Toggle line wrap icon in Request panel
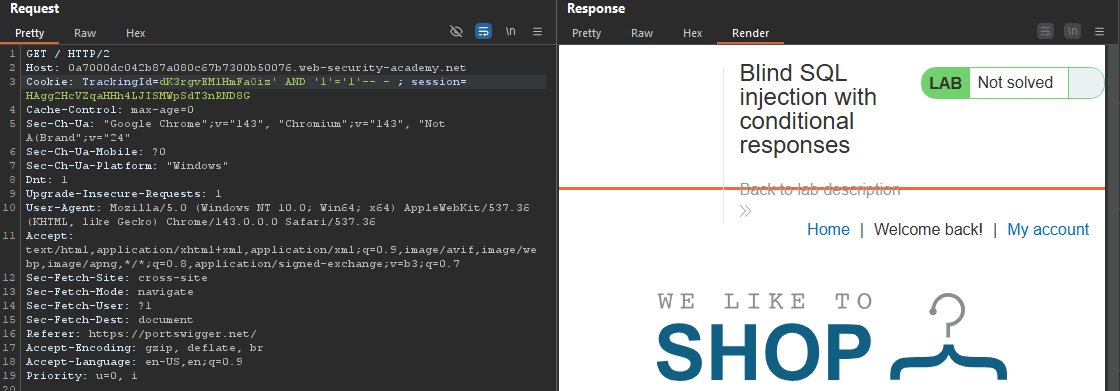This screenshot has height=391, width=1120. click(x=484, y=31)
